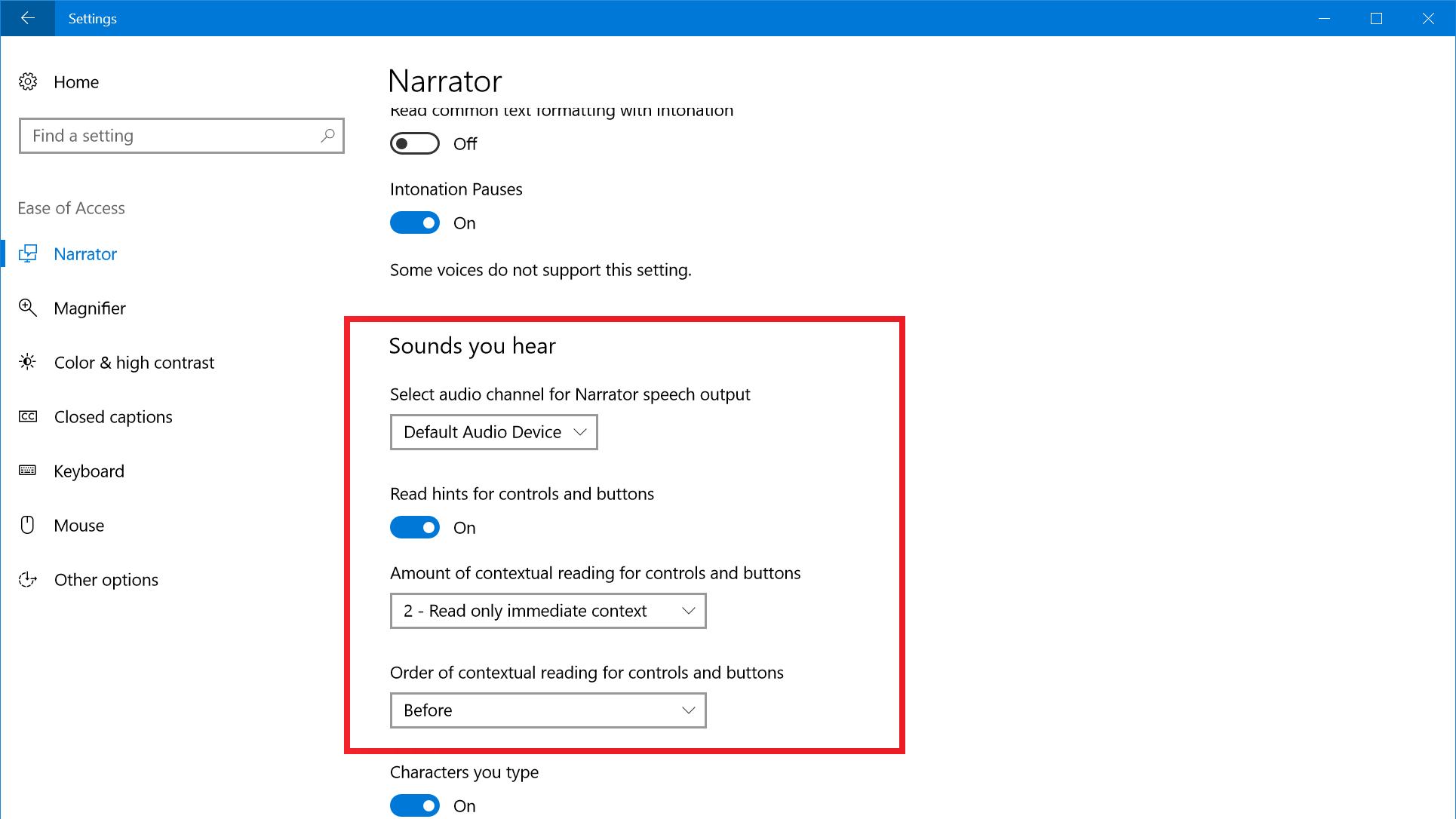Open the Keyboard settings page

coord(89,471)
